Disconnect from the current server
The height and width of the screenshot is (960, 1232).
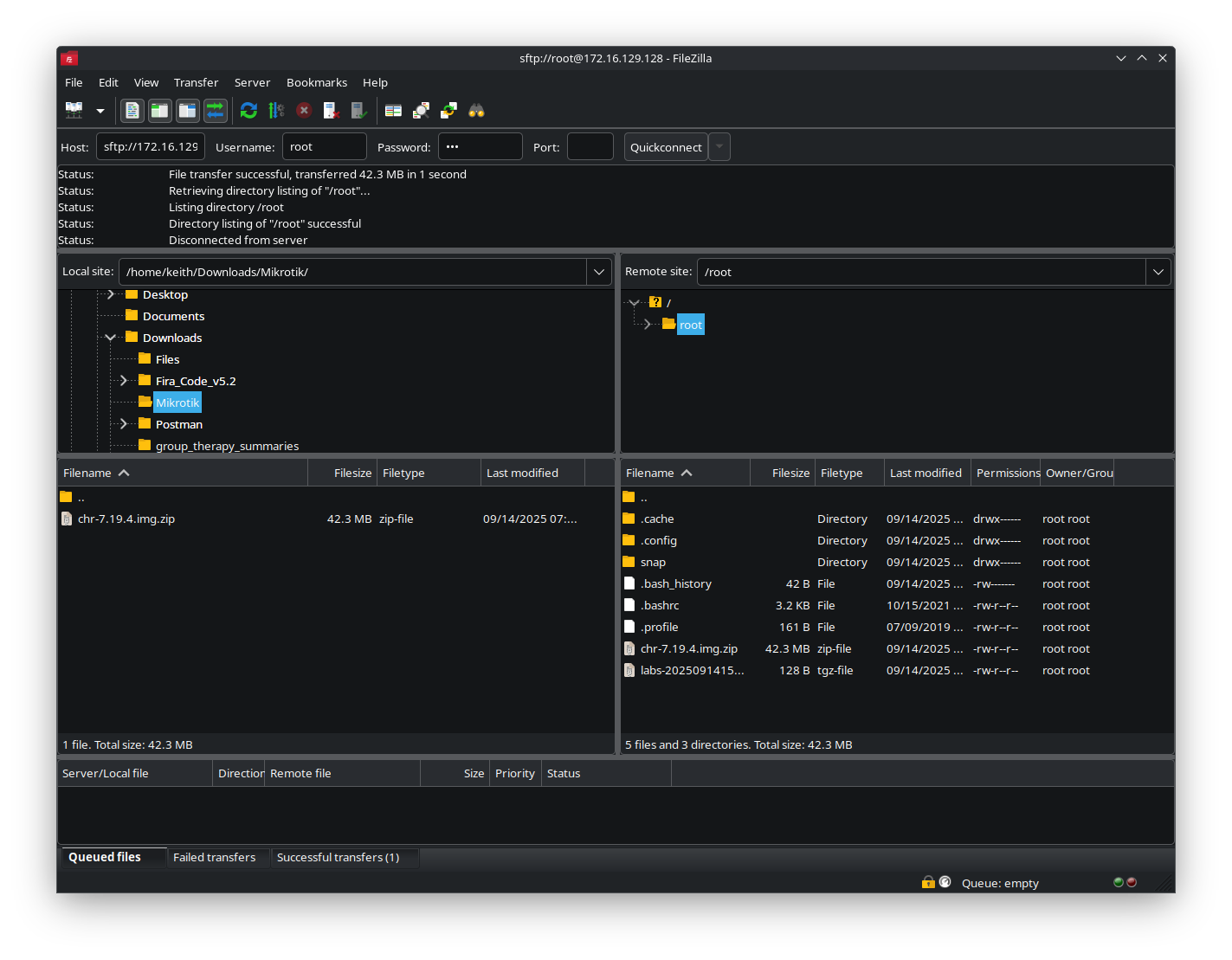(332, 110)
